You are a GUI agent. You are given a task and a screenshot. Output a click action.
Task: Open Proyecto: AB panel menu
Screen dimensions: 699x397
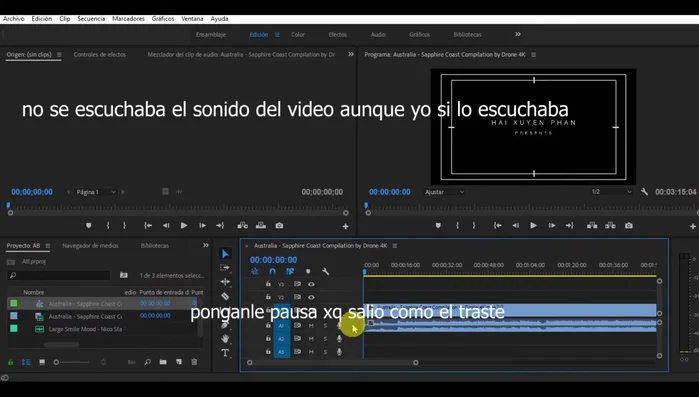pyautogui.click(x=48, y=246)
